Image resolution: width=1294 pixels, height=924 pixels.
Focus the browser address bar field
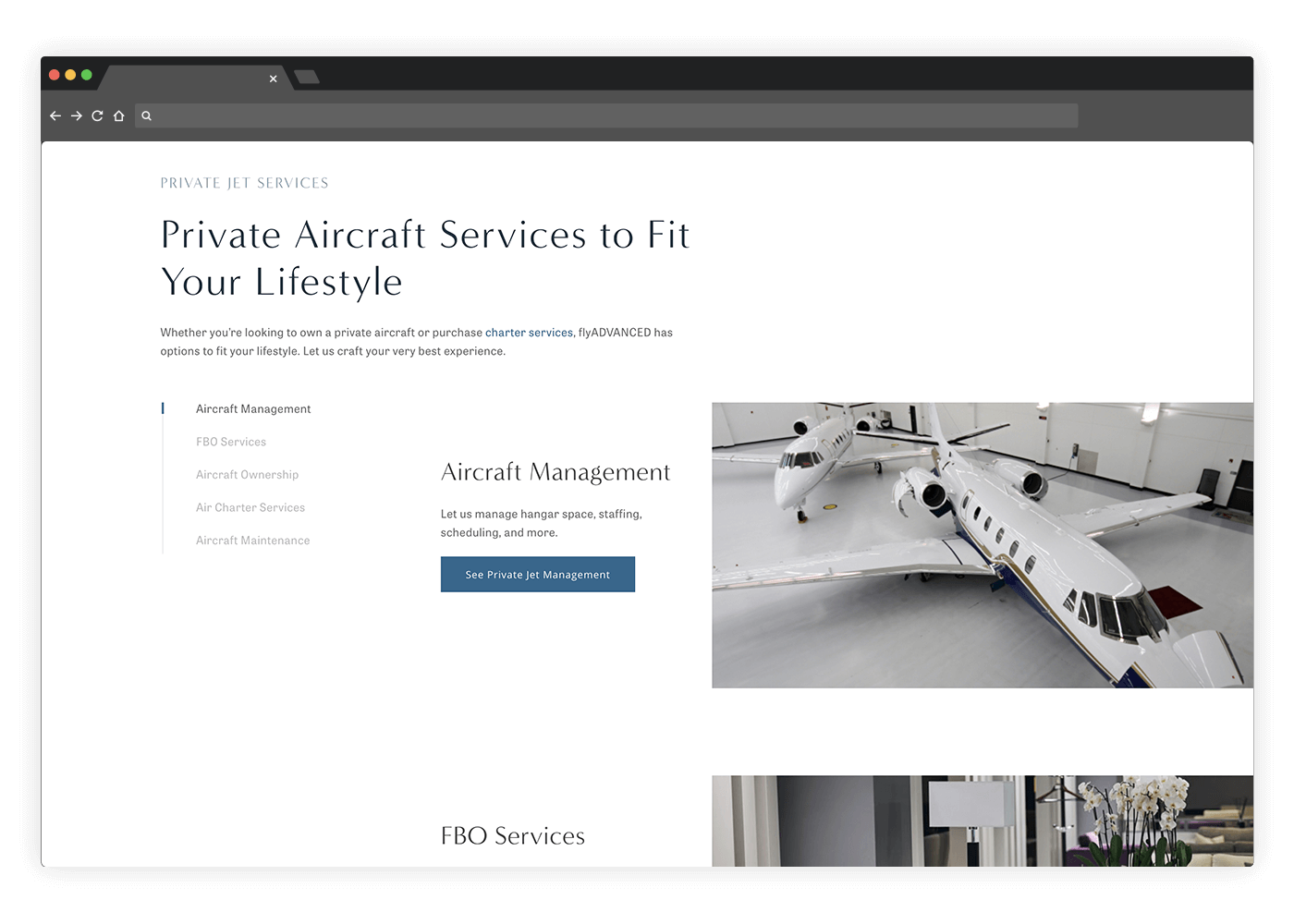pos(606,115)
